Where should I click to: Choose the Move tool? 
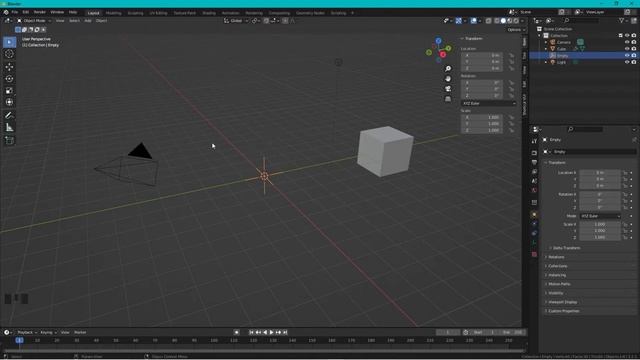9,67
